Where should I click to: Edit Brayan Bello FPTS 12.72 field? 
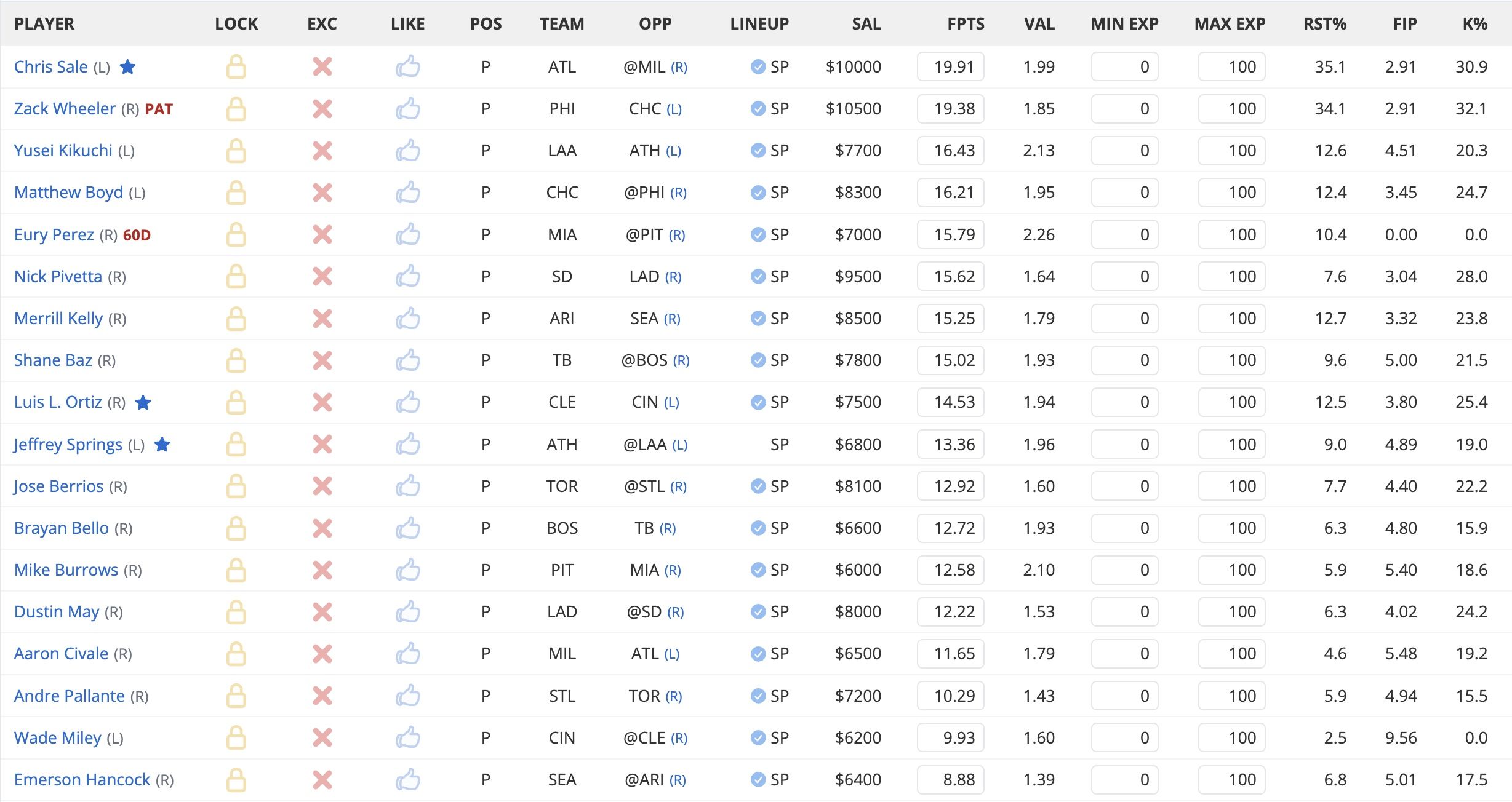(951, 528)
